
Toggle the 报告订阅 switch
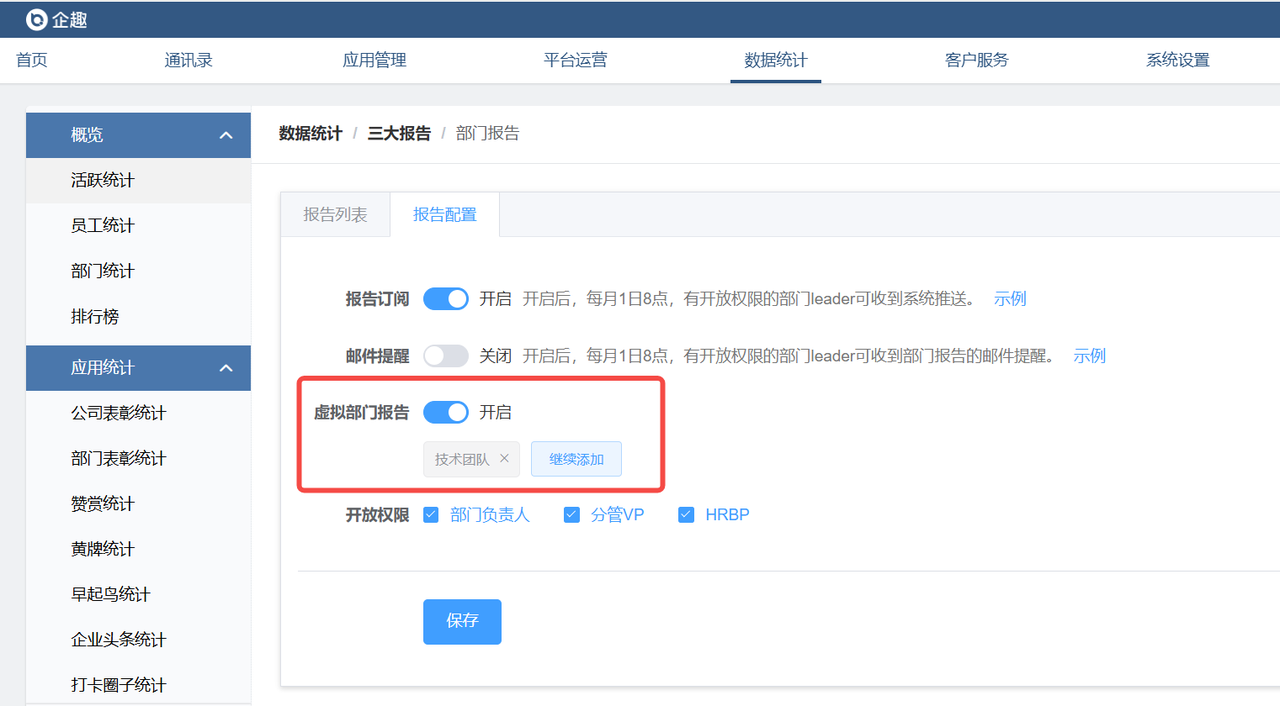point(445,299)
